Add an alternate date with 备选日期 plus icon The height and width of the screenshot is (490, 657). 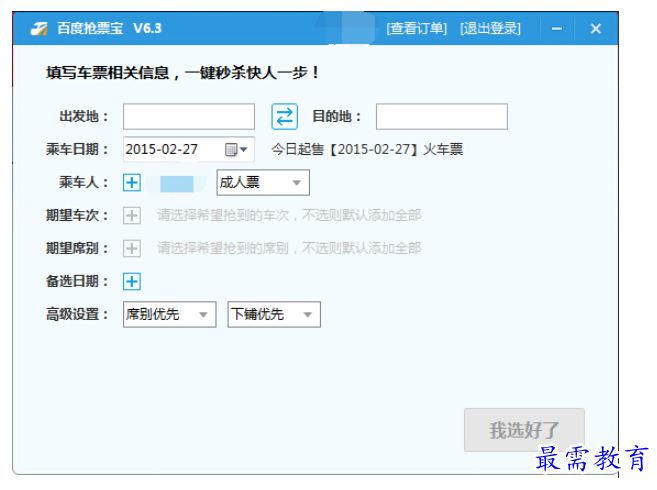pyautogui.click(x=132, y=281)
